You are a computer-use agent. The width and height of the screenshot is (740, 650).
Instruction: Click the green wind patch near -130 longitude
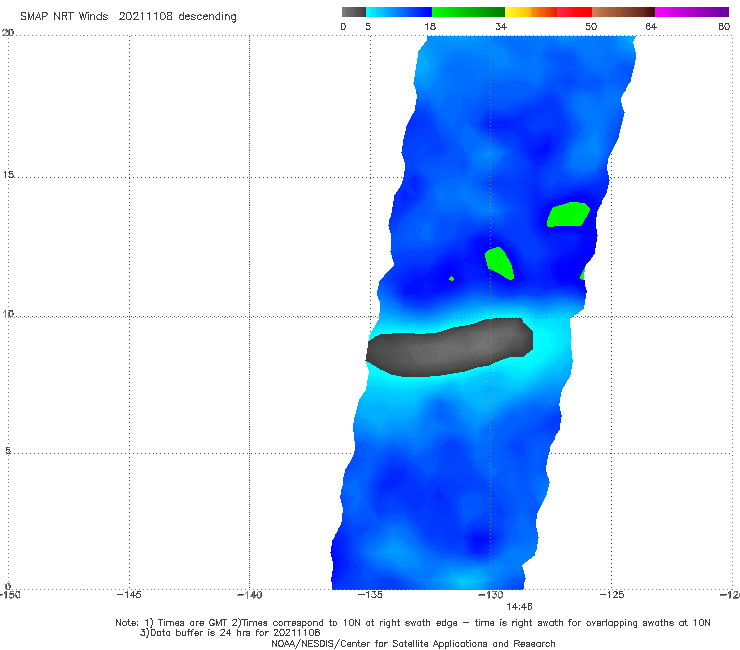point(499,263)
